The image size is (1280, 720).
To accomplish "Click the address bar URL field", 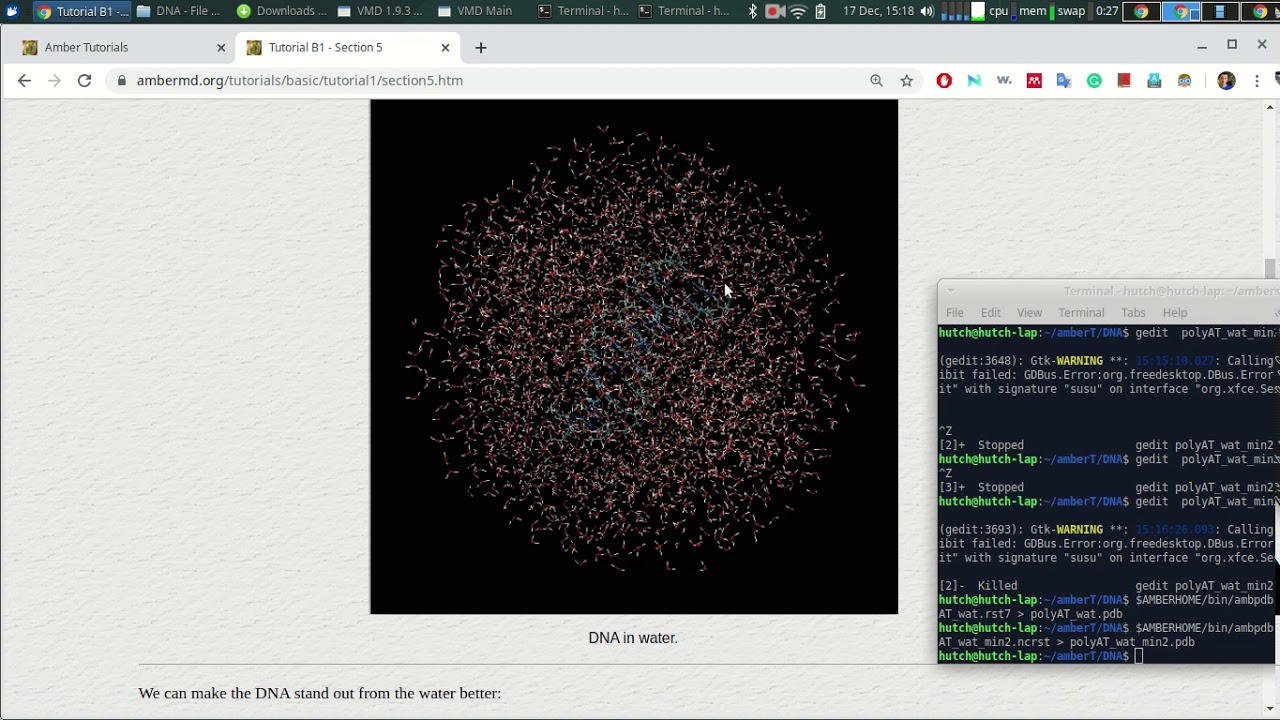I will [490, 80].
